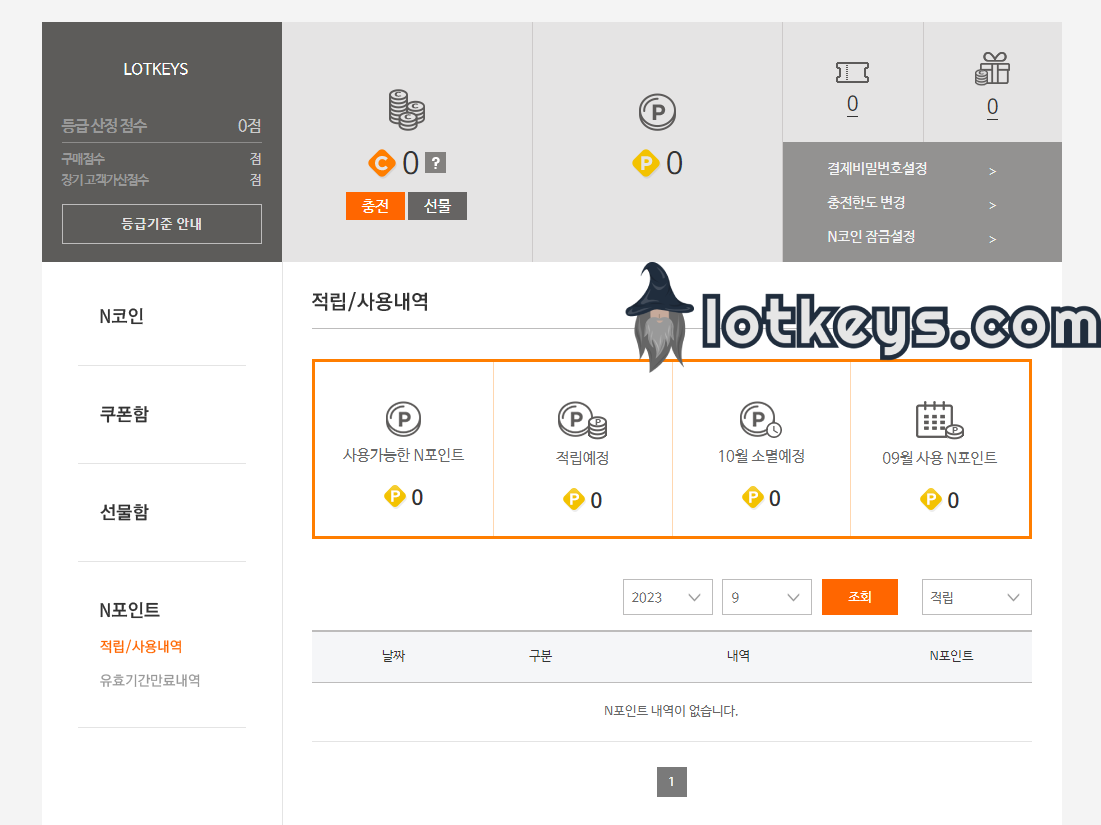1101x825 pixels.
Task: Click the large P point circle icon
Action: tap(657, 112)
